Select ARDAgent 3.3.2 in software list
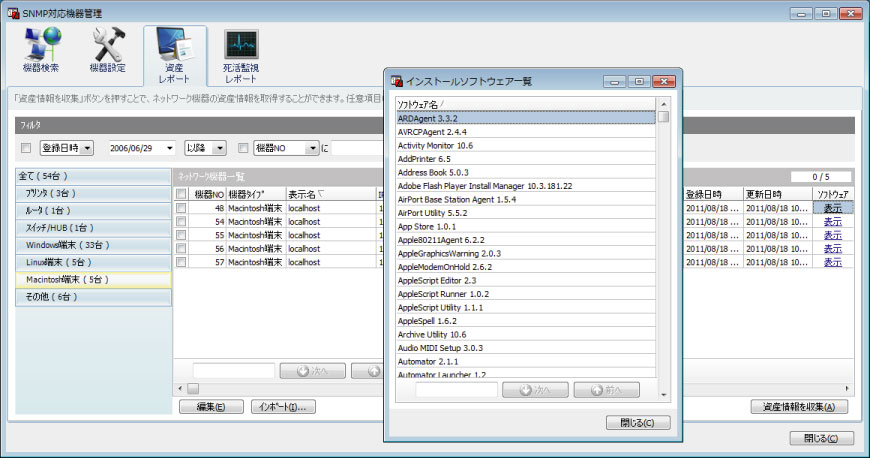Image resolution: width=870 pixels, height=458 pixels. 525,118
